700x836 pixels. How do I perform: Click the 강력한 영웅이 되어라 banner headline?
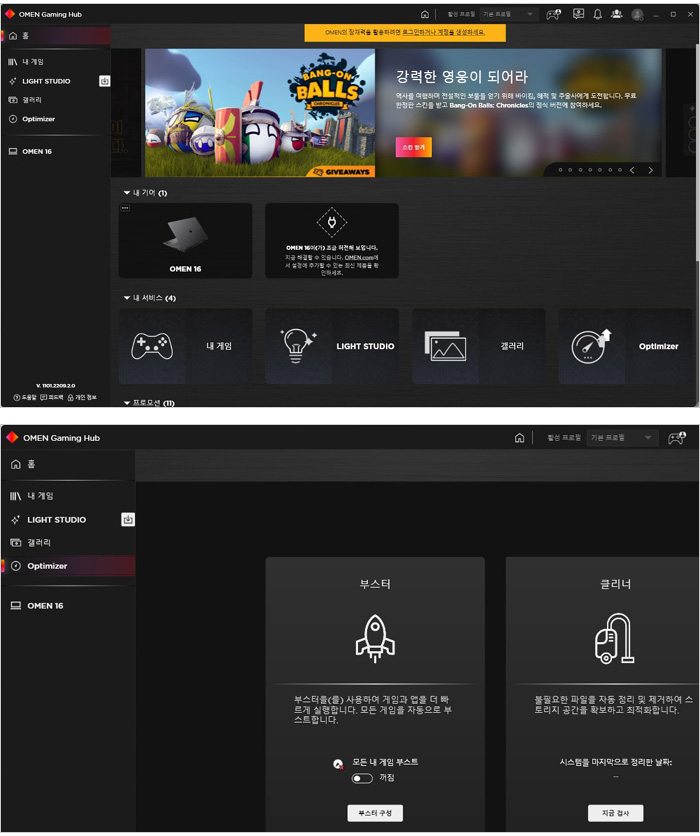(462, 77)
